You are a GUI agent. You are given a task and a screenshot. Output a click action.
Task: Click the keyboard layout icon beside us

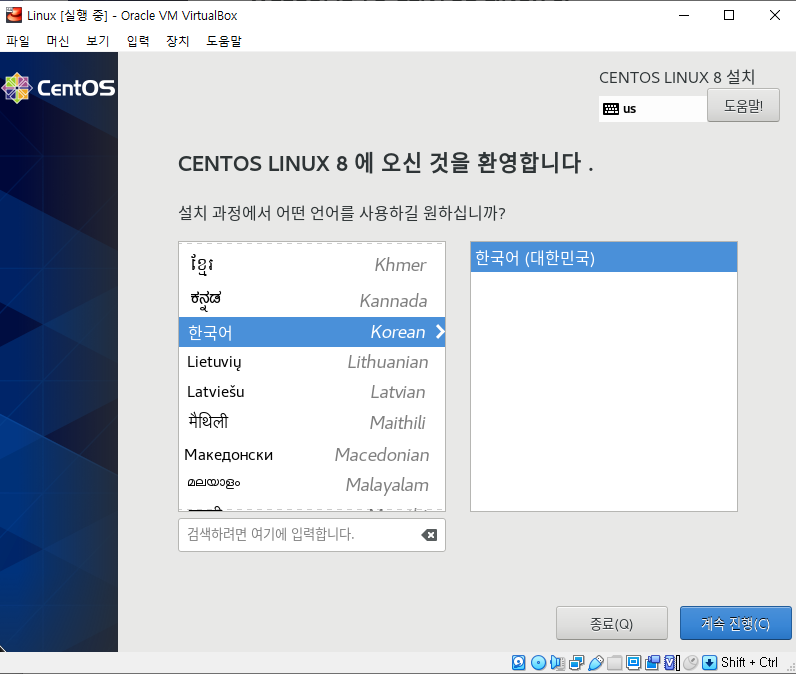coord(611,109)
